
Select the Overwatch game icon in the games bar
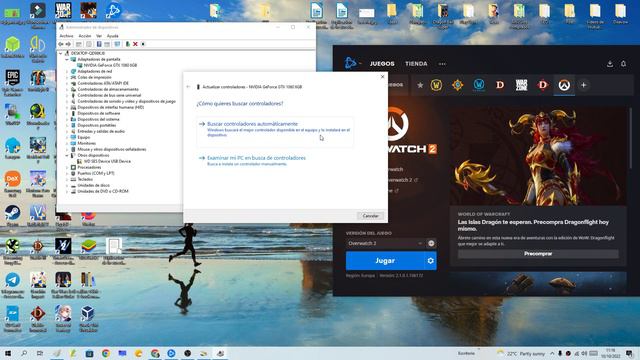[564, 85]
